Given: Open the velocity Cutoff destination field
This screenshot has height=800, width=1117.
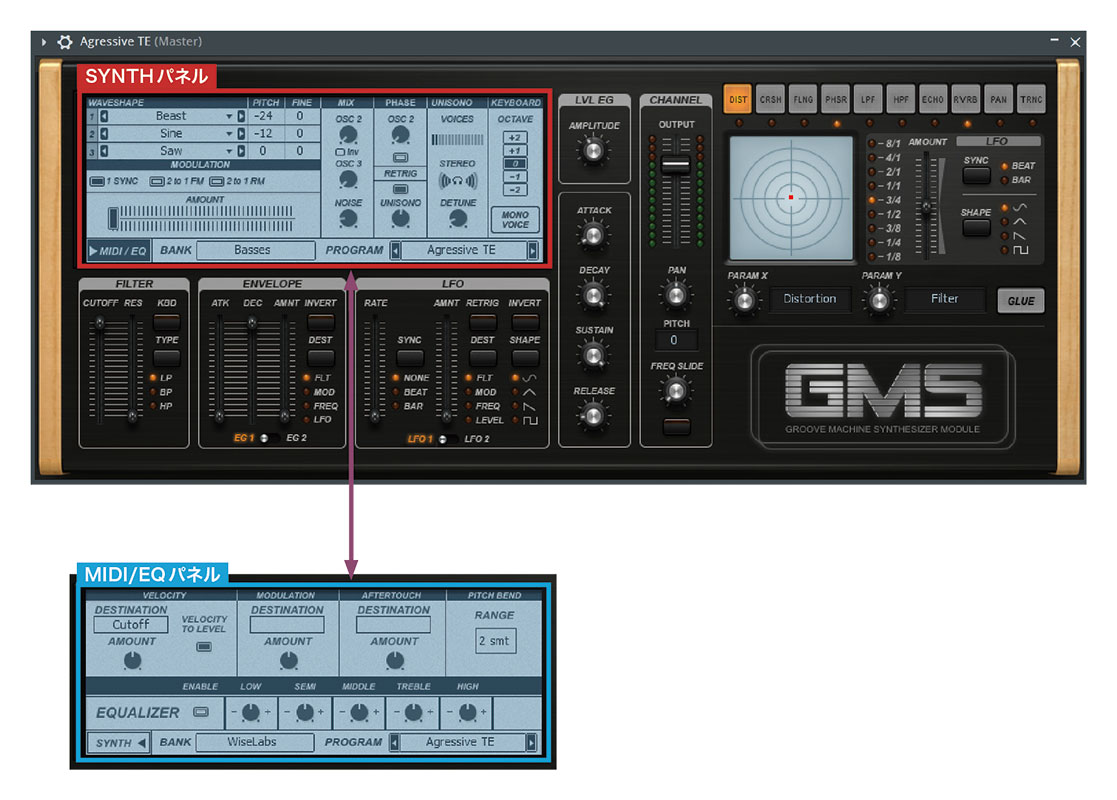Looking at the screenshot, I should tap(131, 625).
